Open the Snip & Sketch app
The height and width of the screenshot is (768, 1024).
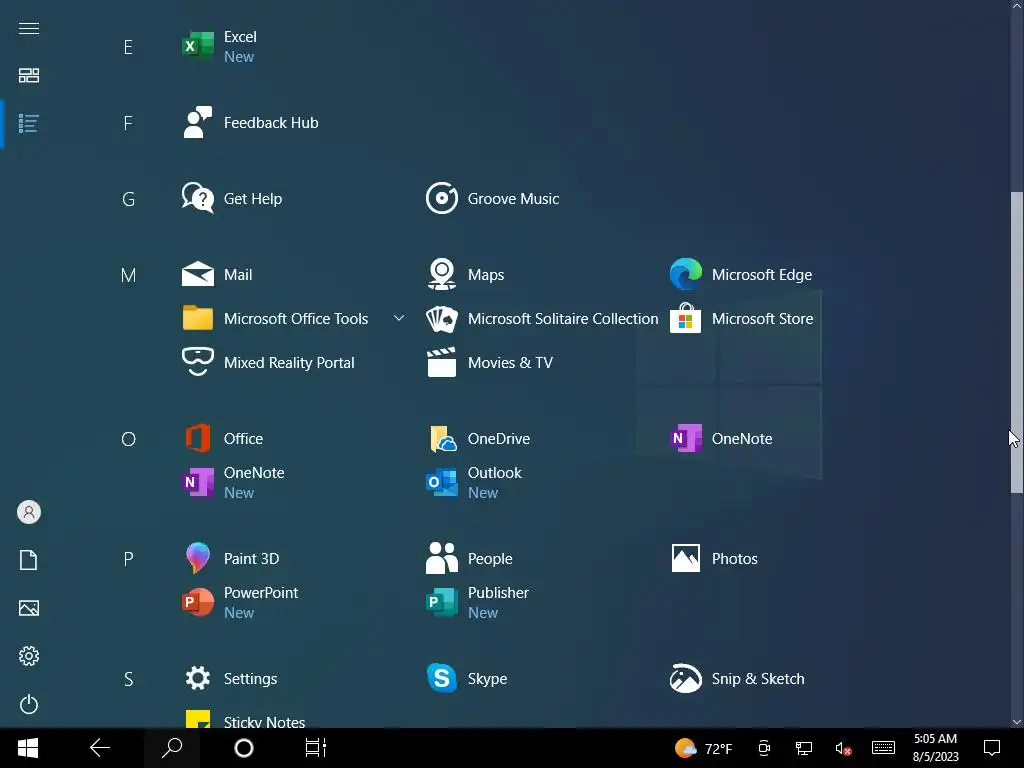point(737,679)
